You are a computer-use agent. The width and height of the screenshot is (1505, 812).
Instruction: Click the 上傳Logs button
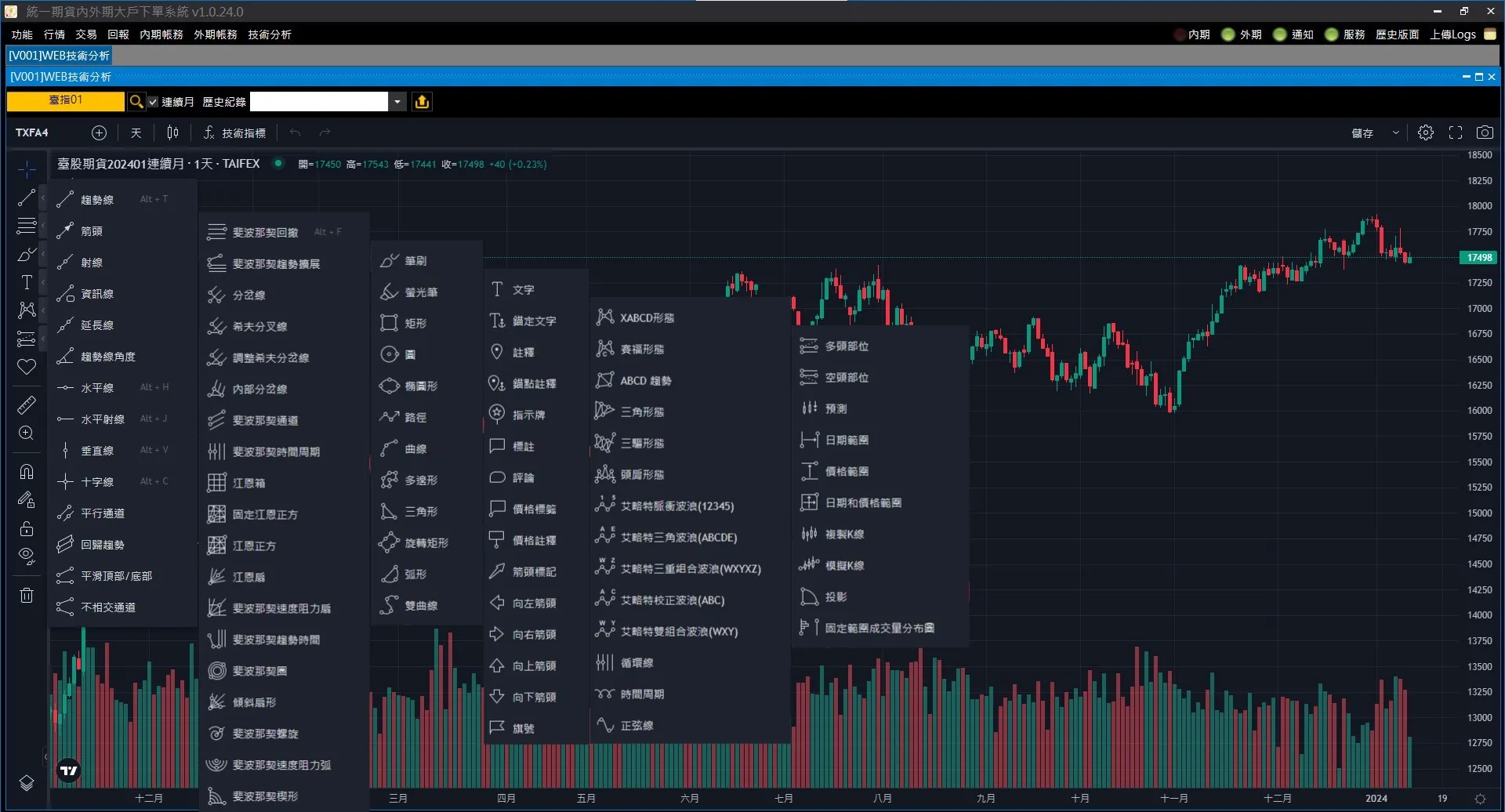tap(1462, 34)
